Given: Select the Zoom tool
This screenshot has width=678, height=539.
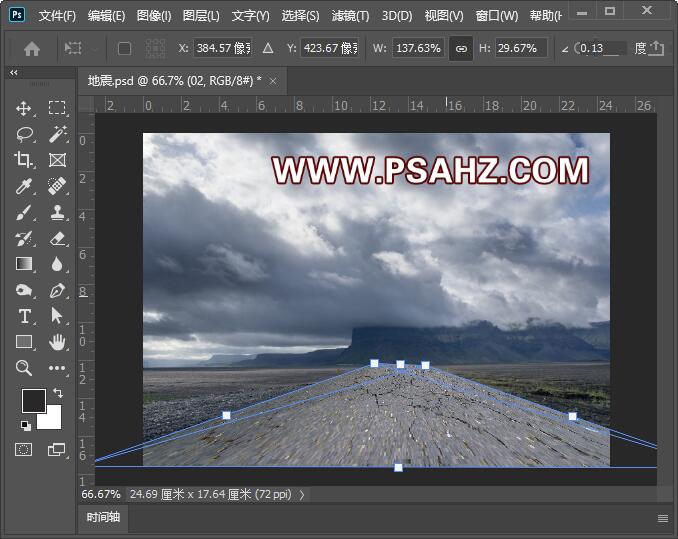Looking at the screenshot, I should [x=23, y=368].
